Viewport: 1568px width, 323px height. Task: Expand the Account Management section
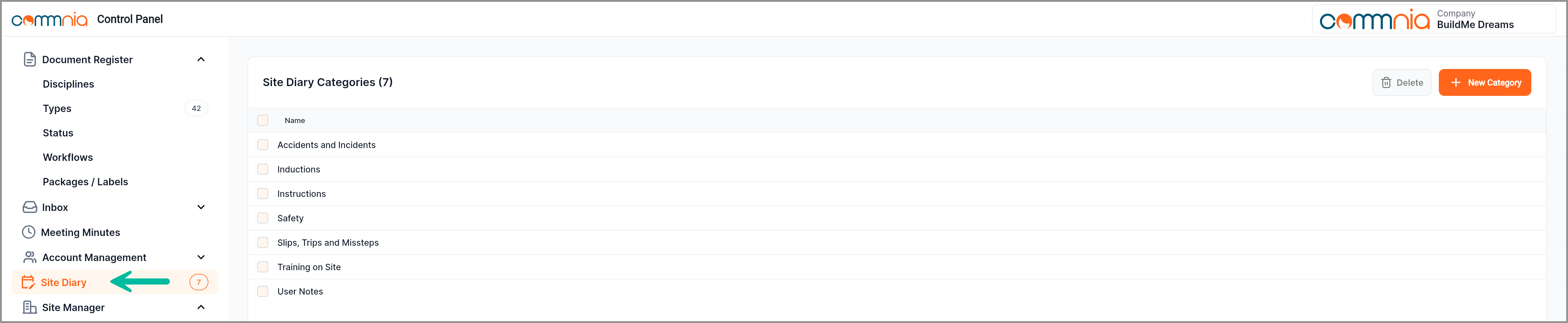point(201,257)
